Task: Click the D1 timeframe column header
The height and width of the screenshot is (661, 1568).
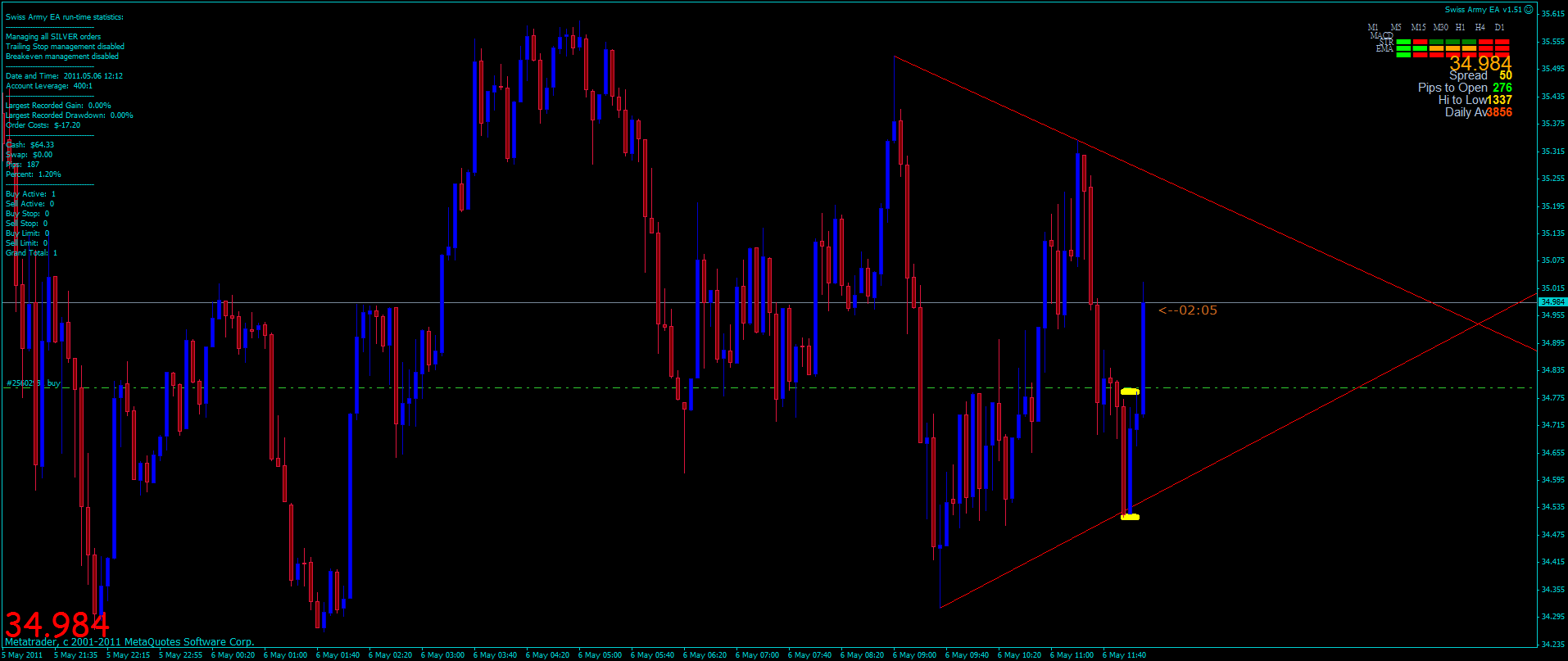Action: (x=1500, y=27)
